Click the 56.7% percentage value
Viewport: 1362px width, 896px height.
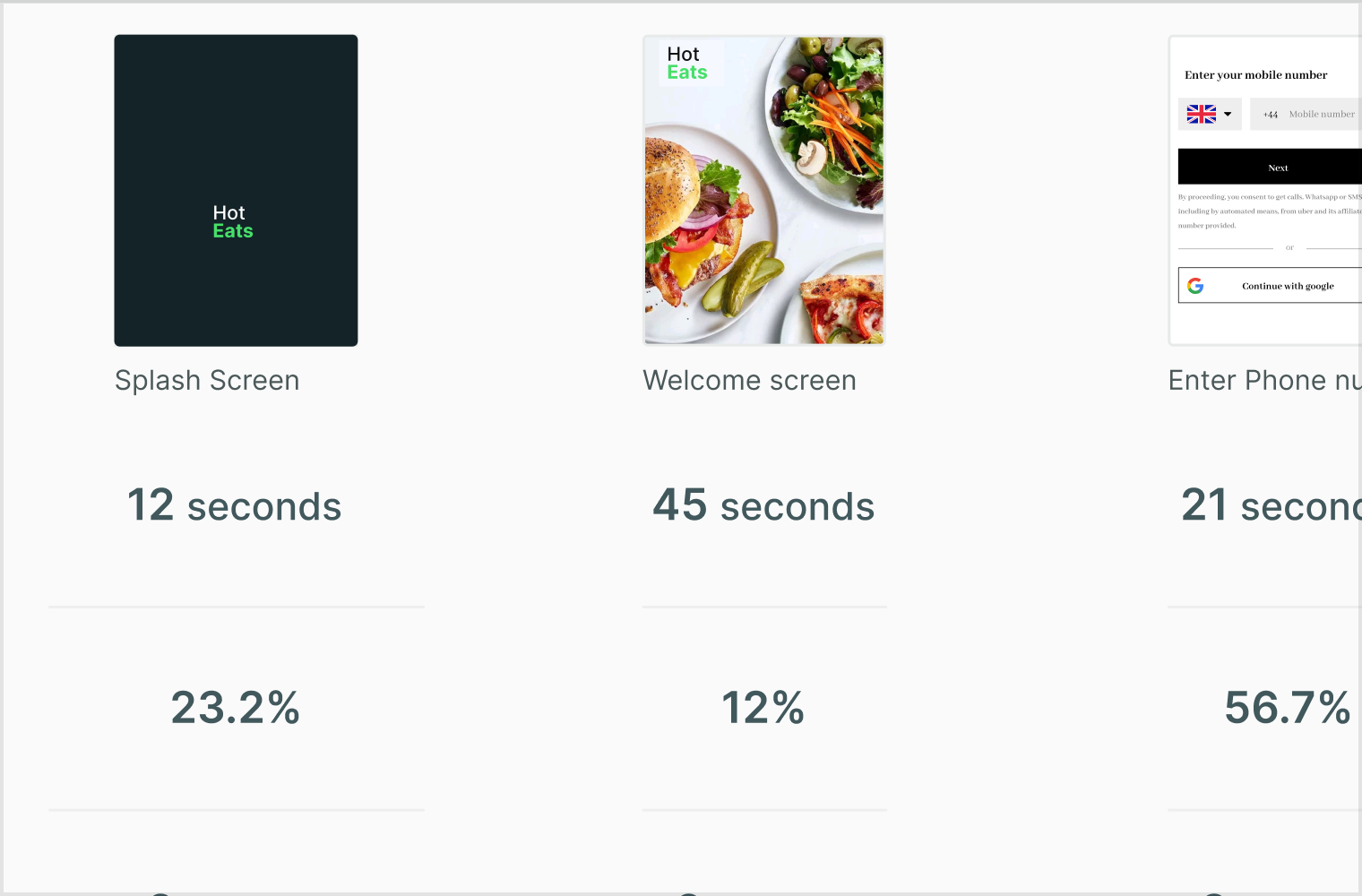pyautogui.click(x=1288, y=708)
